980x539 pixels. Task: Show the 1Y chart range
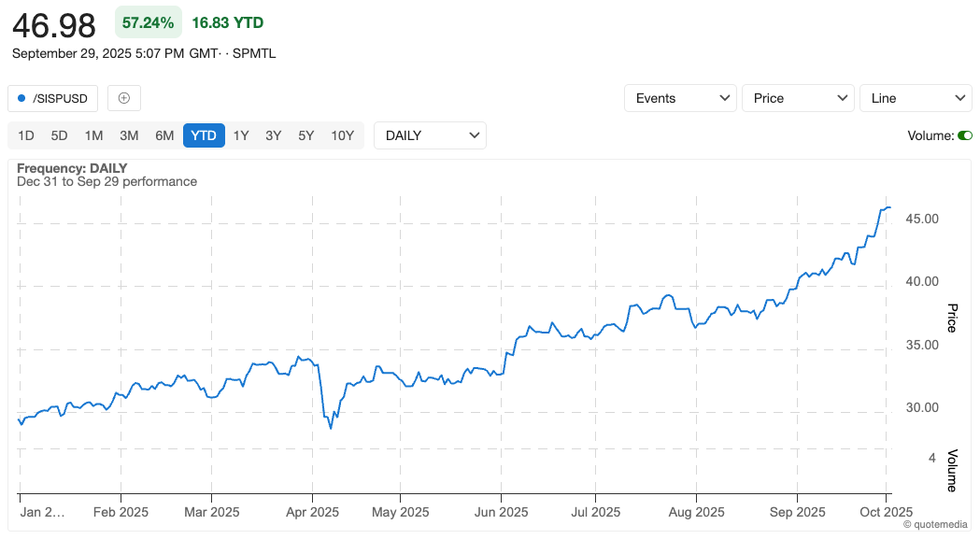[241, 136]
